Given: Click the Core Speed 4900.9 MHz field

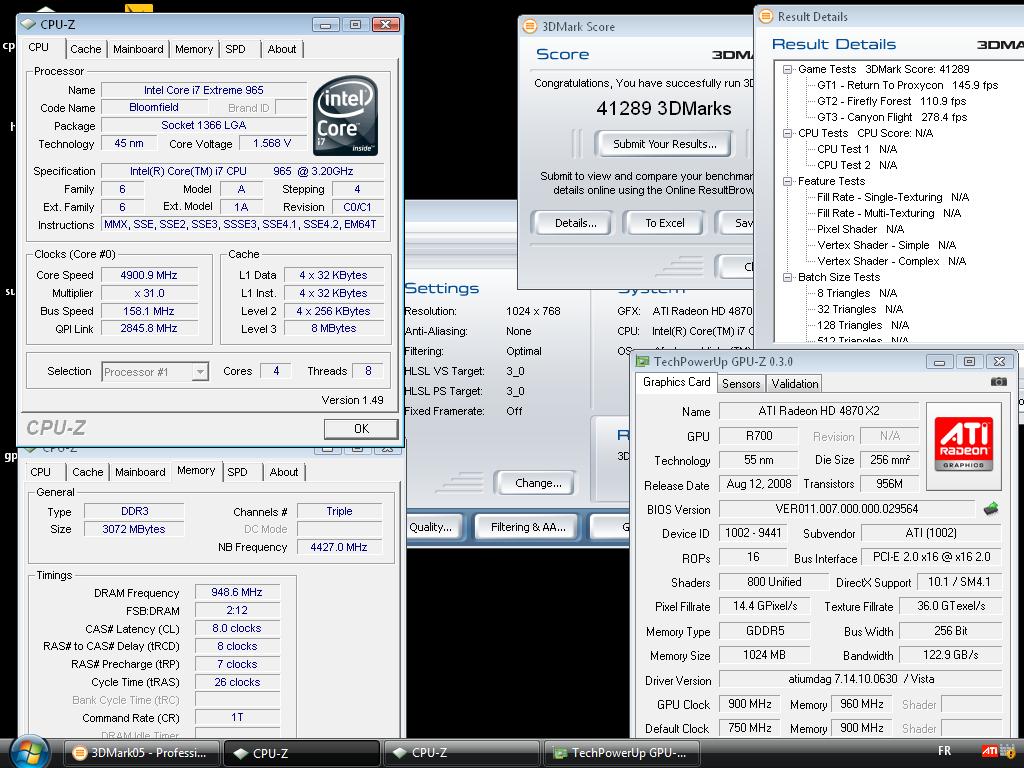Looking at the screenshot, I should coord(149,276).
